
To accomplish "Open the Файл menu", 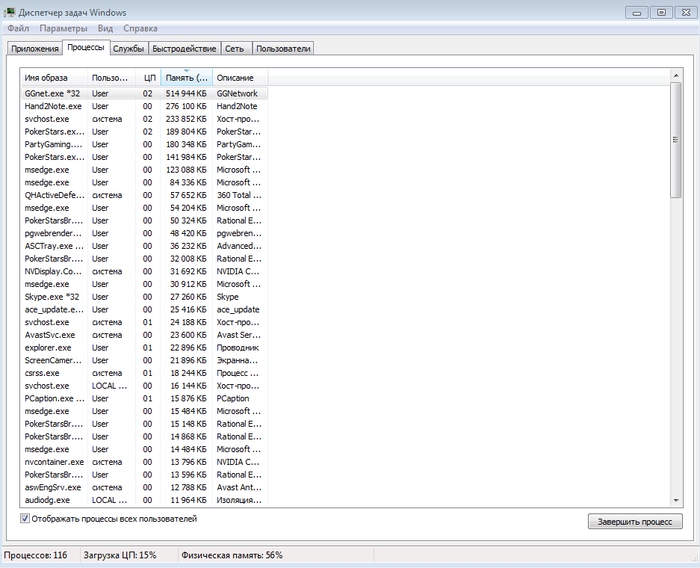I will point(18,29).
